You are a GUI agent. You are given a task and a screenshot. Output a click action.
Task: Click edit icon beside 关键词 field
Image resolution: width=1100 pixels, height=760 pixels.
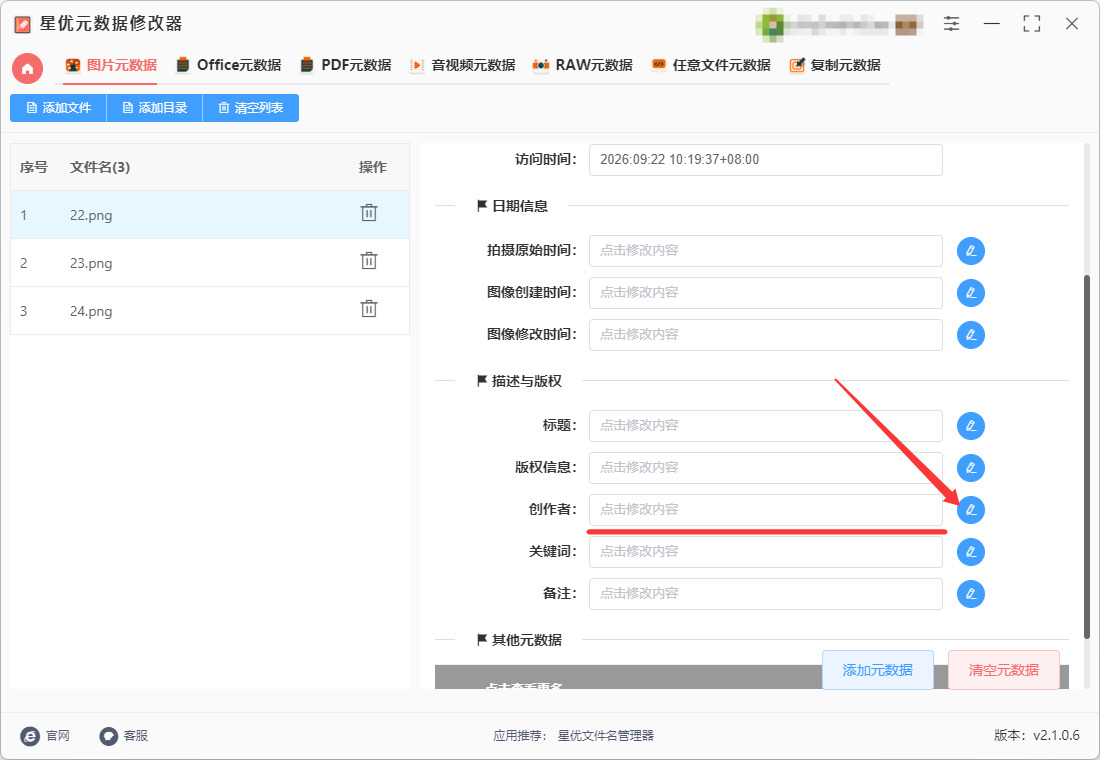(971, 552)
